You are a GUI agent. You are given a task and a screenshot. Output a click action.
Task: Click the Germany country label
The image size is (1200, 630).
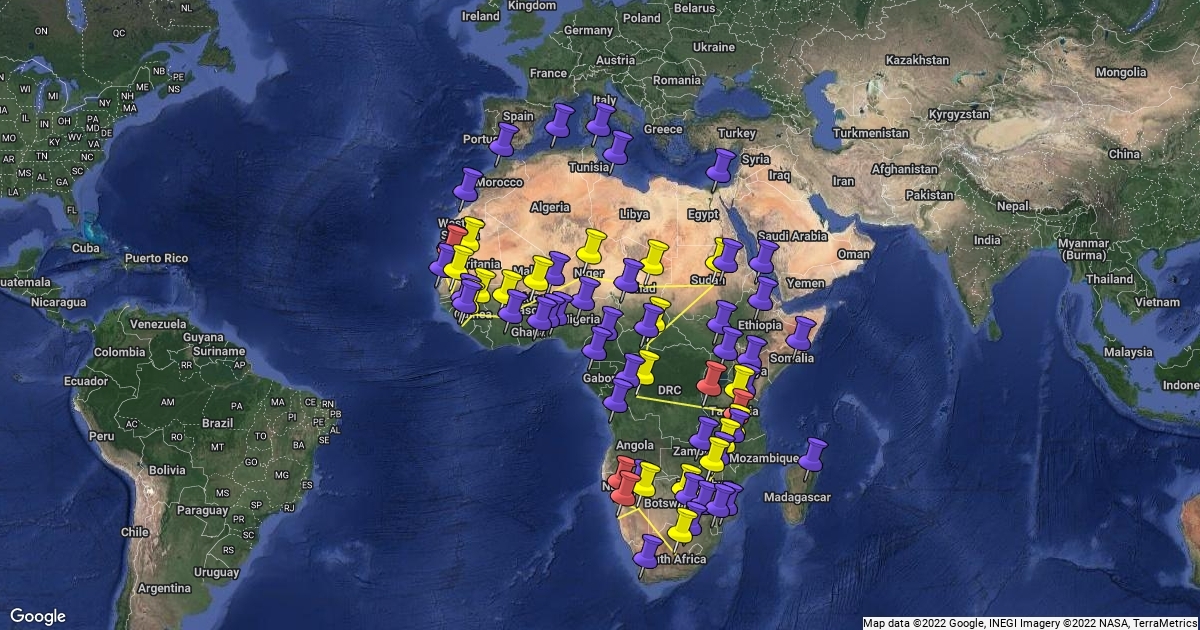[x=588, y=30]
